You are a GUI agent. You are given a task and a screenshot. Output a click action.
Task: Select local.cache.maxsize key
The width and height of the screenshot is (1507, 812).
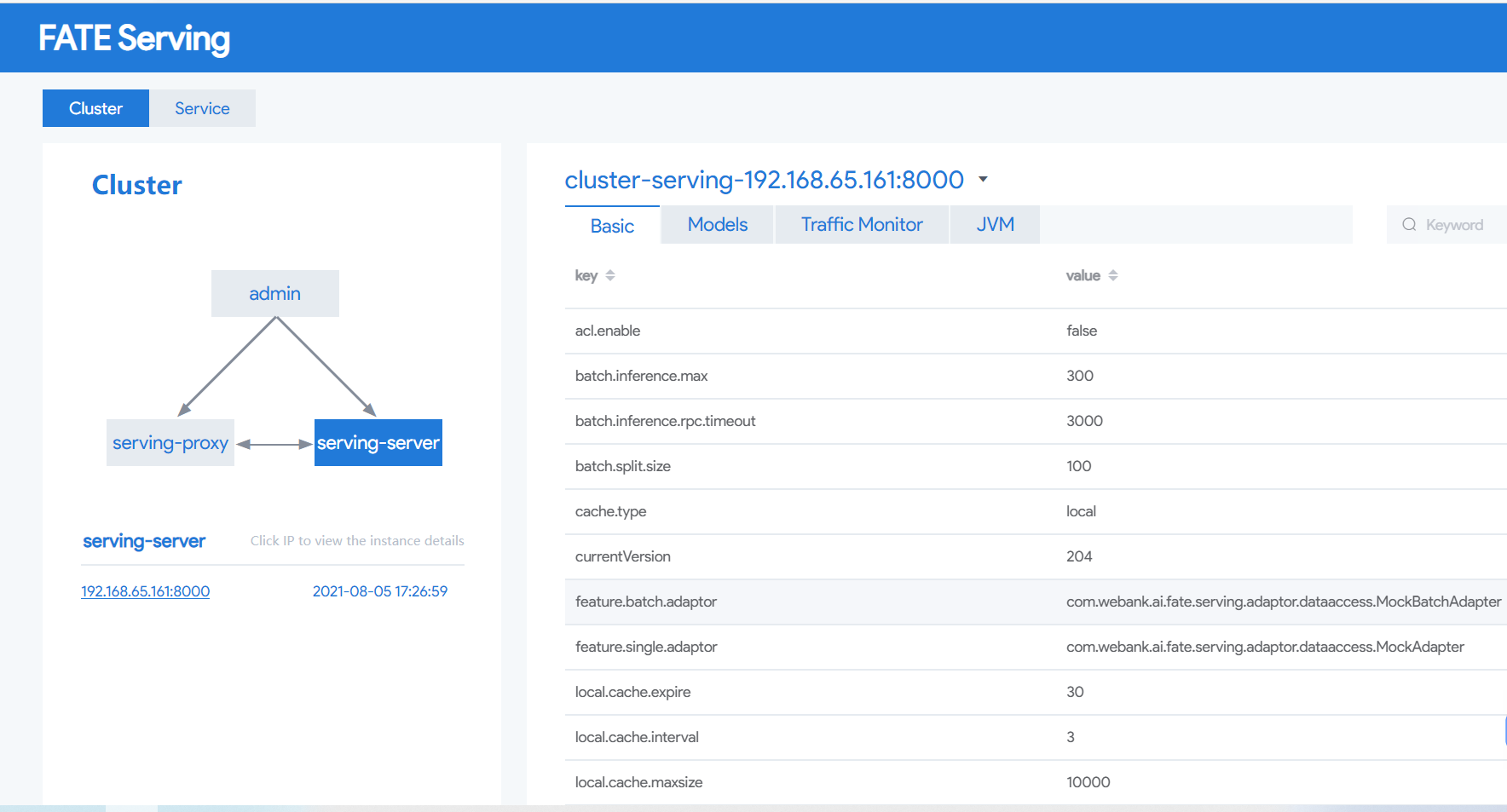pyautogui.click(x=638, y=782)
